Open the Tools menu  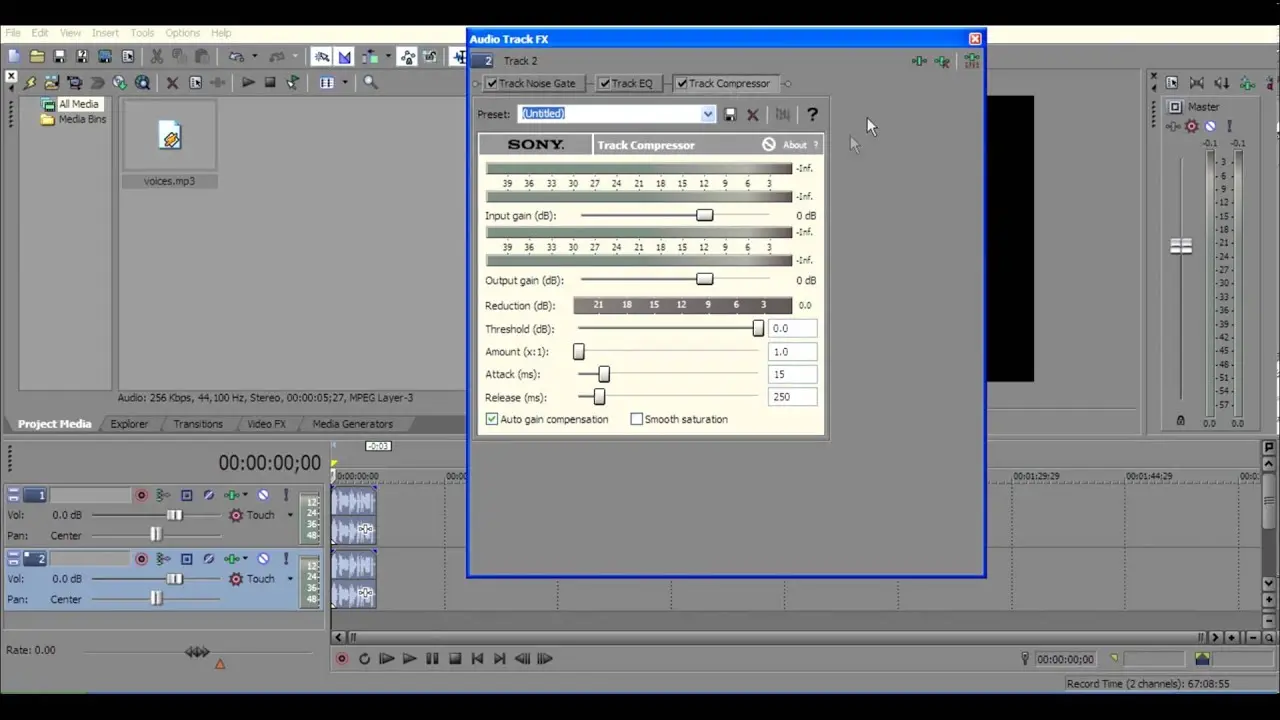[142, 33]
